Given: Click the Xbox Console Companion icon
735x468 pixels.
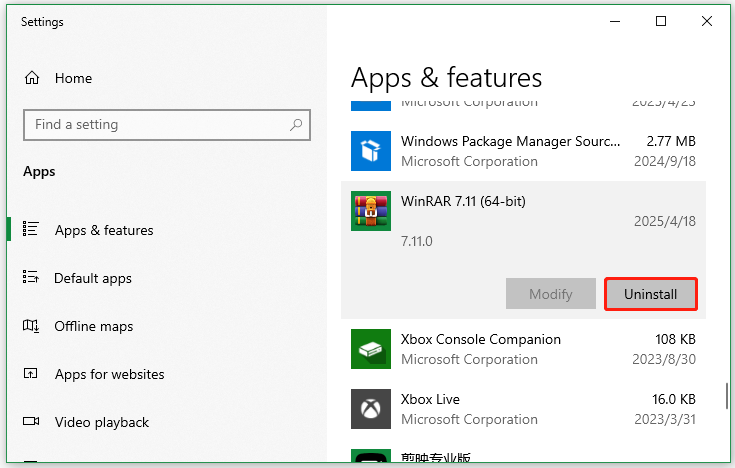Looking at the screenshot, I should (x=371, y=349).
